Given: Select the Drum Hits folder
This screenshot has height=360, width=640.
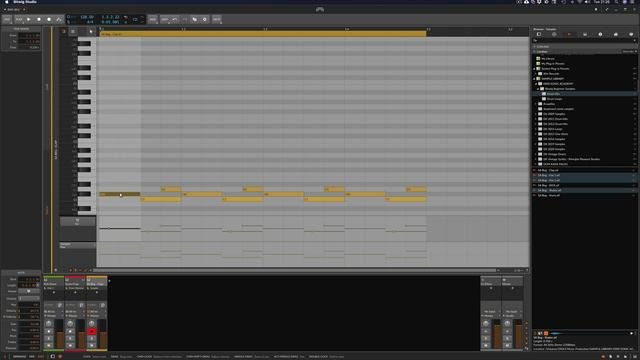Looking at the screenshot, I should (553, 94).
